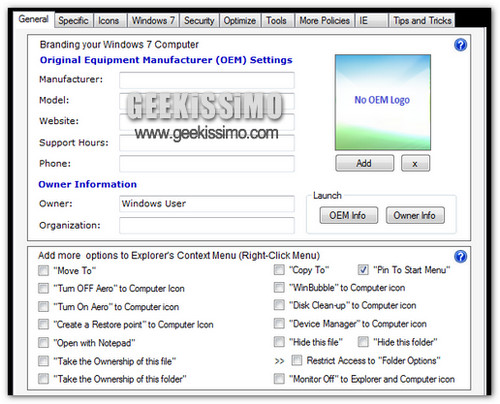Click the No OEM Logo preview image

[x=383, y=102]
